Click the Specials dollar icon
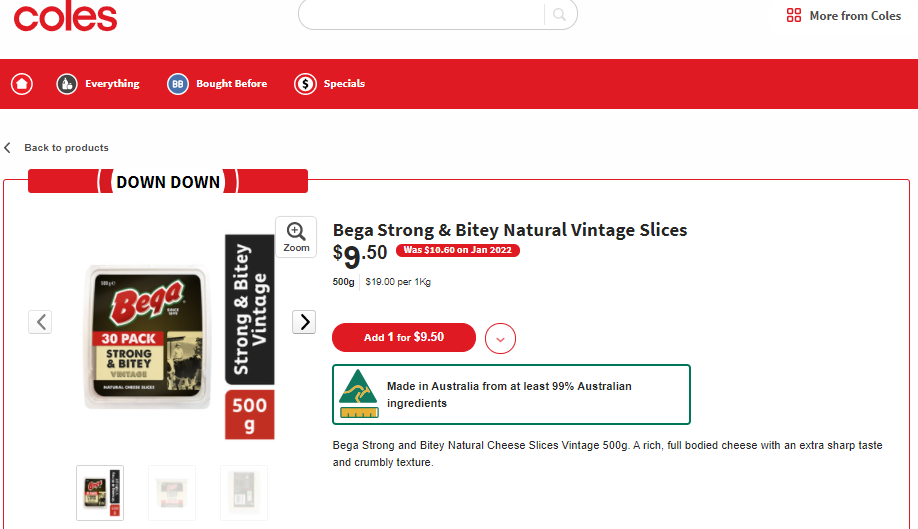Image resolution: width=918 pixels, height=529 pixels. [305, 84]
